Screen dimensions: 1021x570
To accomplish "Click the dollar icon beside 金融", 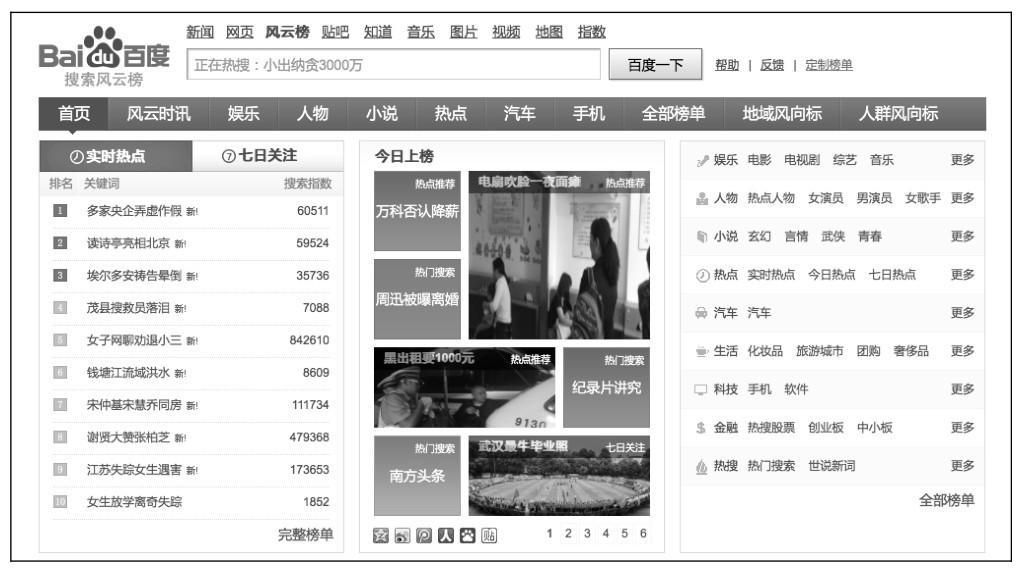I will pos(701,428).
